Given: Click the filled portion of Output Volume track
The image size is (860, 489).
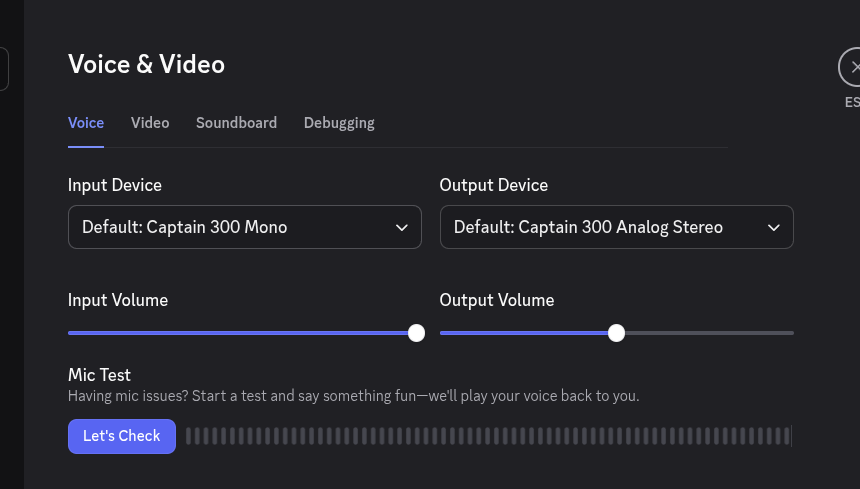Looking at the screenshot, I should coord(527,333).
